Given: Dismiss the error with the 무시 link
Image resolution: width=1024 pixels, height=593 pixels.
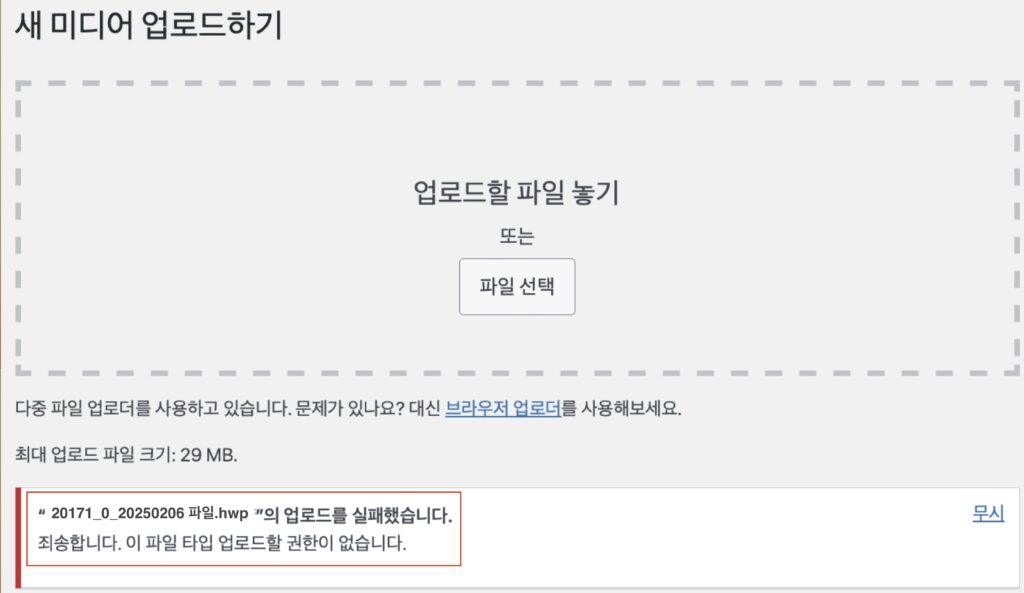Looking at the screenshot, I should click(988, 514).
